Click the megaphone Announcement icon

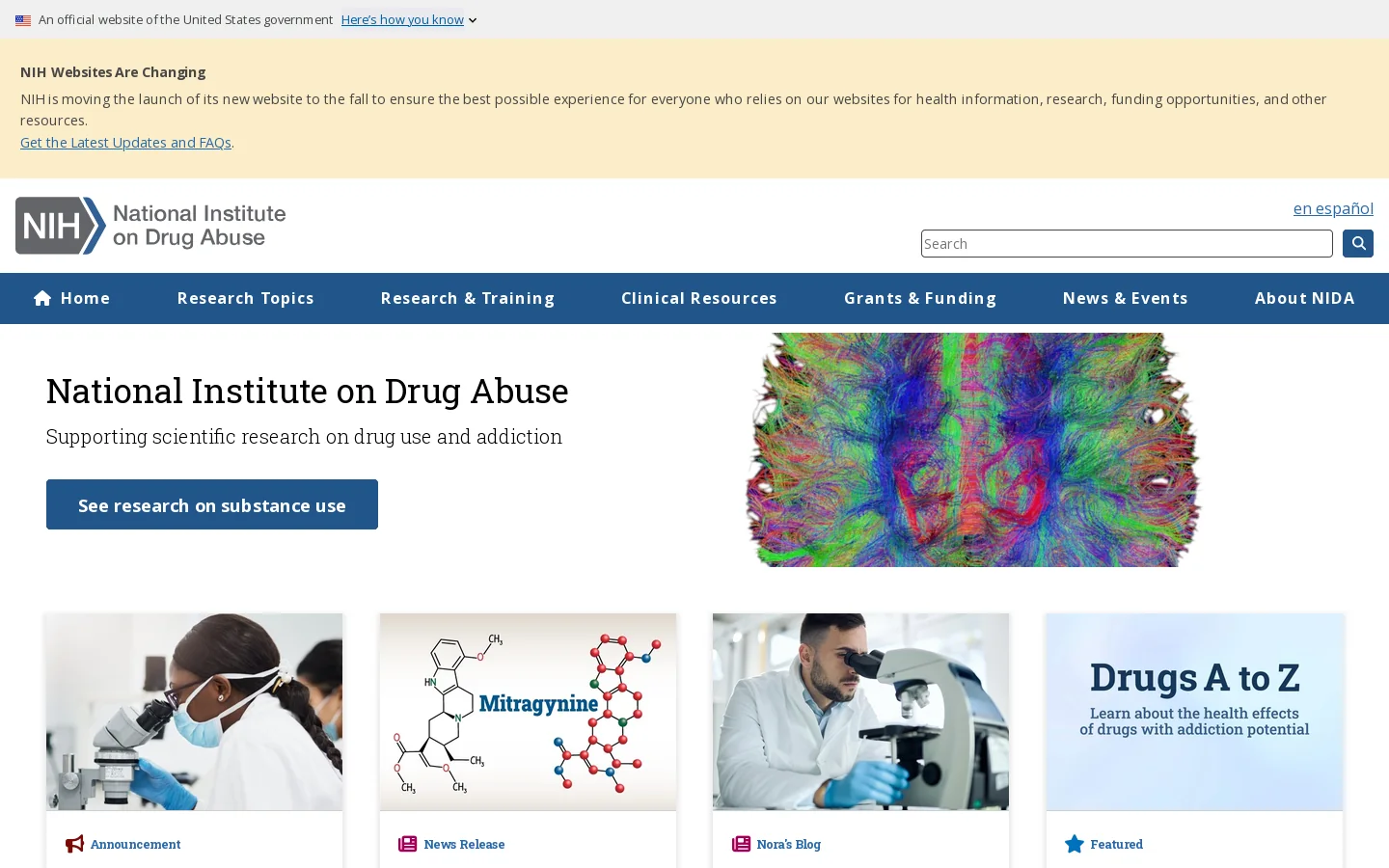pyautogui.click(x=74, y=844)
